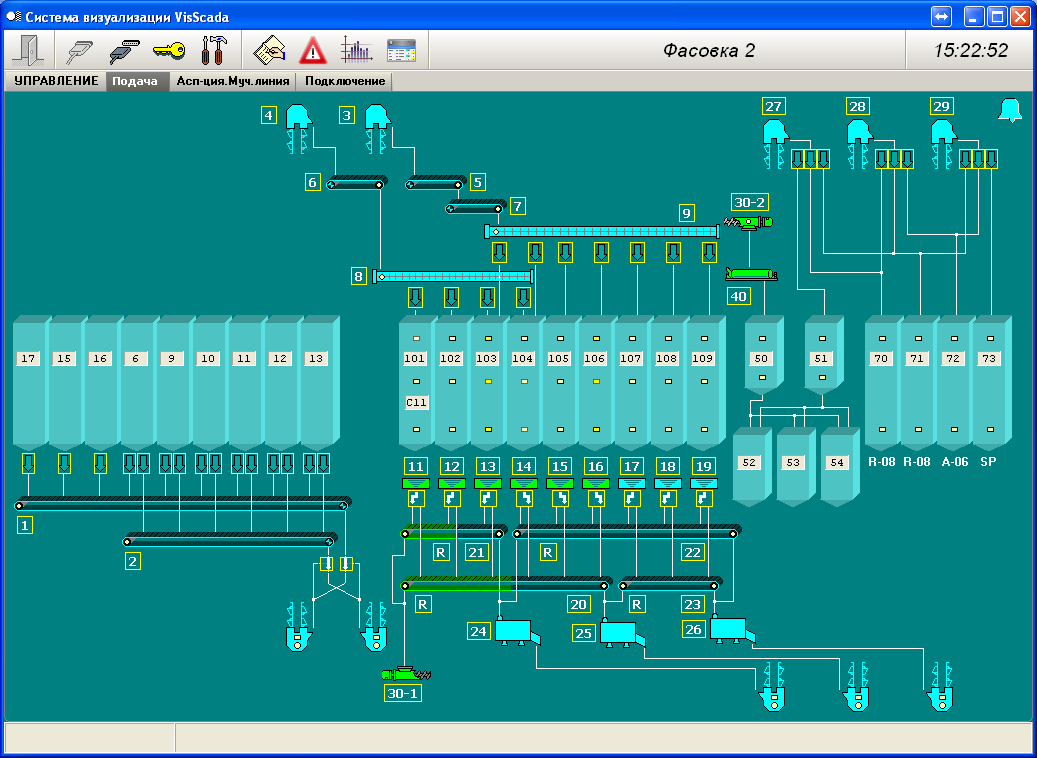Click the alarm bell icon at top right
Image resolution: width=1037 pixels, height=758 pixels.
pyautogui.click(x=1010, y=111)
